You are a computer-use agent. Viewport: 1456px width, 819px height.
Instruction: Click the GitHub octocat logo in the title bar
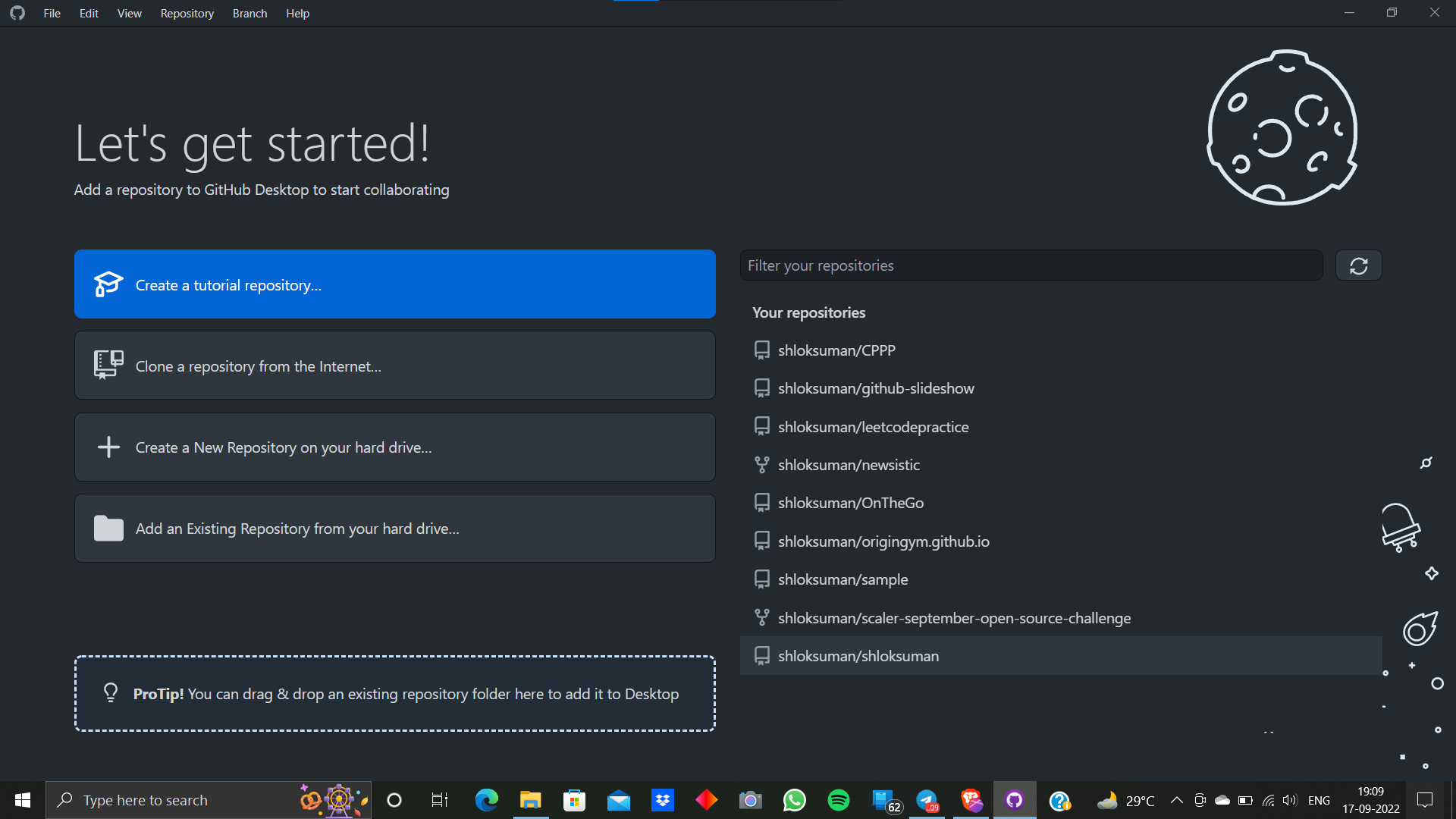[17, 13]
